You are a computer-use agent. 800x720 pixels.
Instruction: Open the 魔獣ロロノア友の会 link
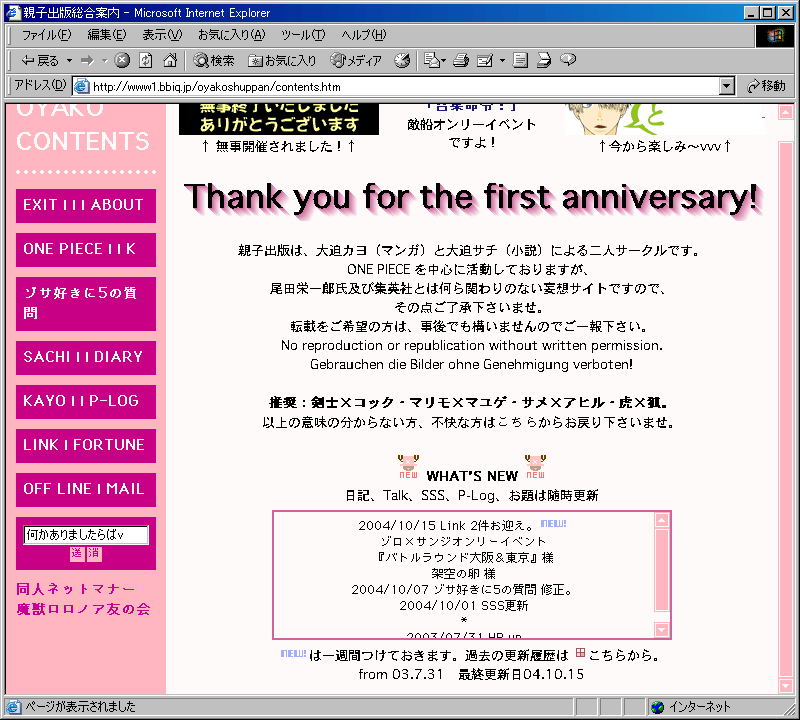click(83, 609)
